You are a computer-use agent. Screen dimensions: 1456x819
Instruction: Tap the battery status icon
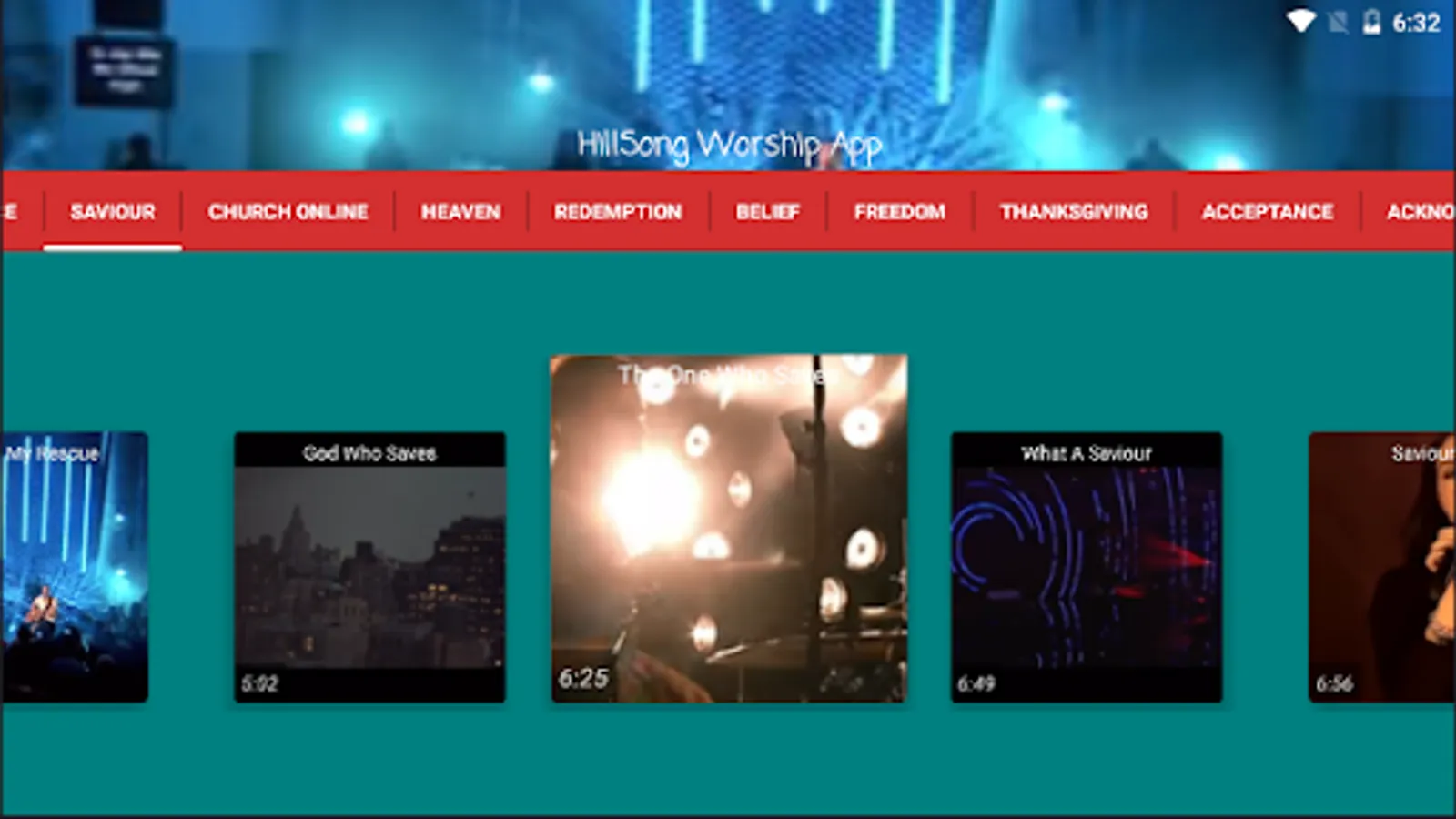coord(1371,22)
